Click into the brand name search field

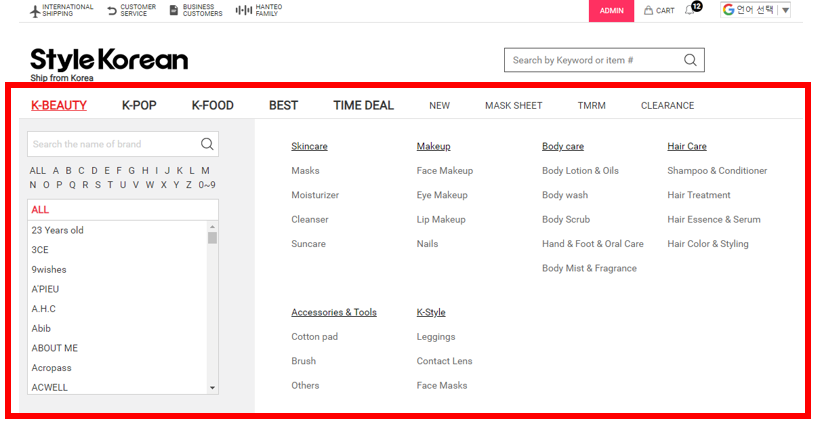[112, 144]
